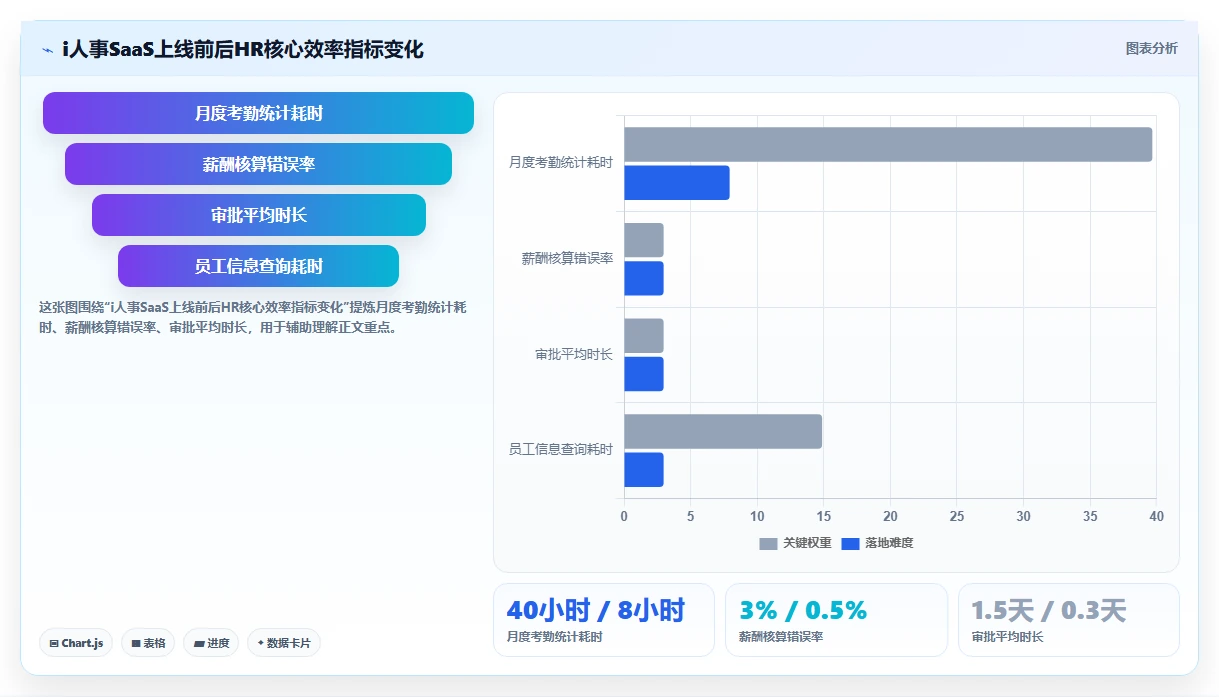Click grey 关键权重 bar for 薪酬核算错误率
Viewport: 1219px width, 697px height.
pyautogui.click(x=644, y=240)
